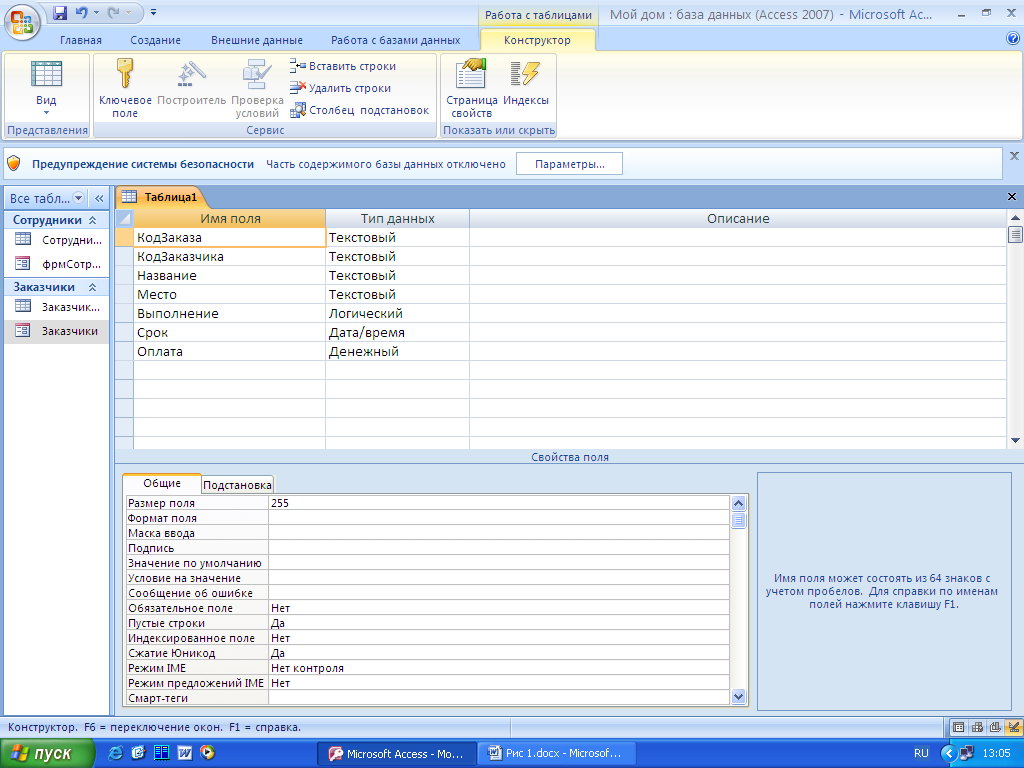Switch to Microsoft Access taskbar button
1024x768 pixels.
396,753
